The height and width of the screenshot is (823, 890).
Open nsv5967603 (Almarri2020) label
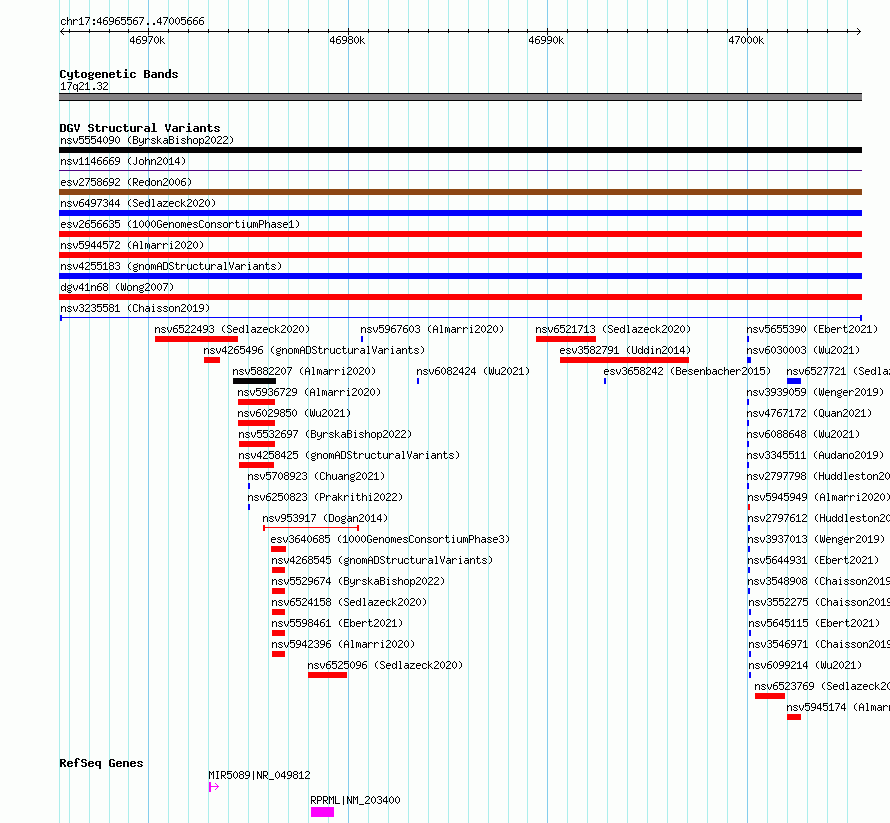432,329
